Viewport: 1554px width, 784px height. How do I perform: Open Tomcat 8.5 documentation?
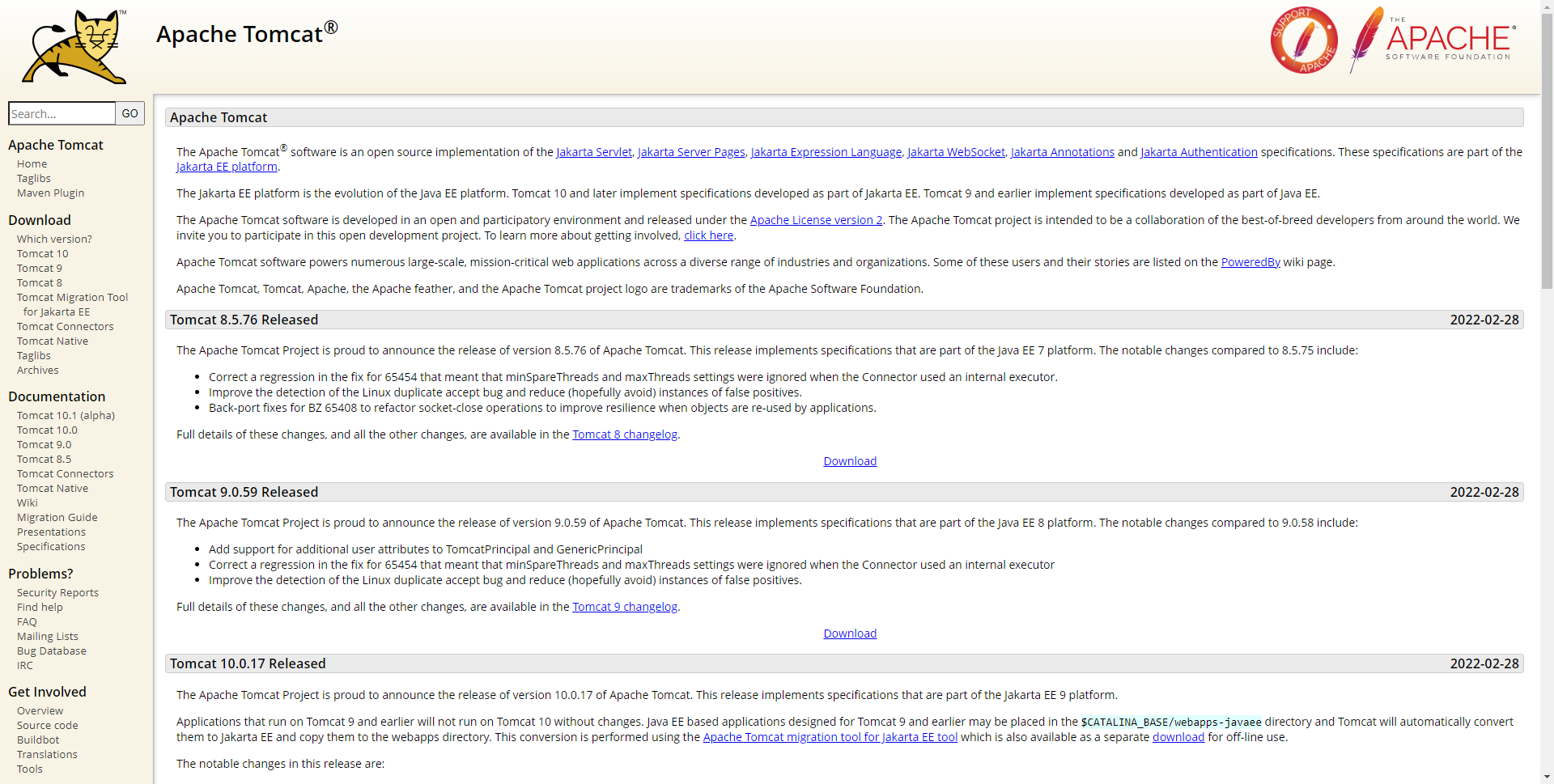(x=44, y=459)
